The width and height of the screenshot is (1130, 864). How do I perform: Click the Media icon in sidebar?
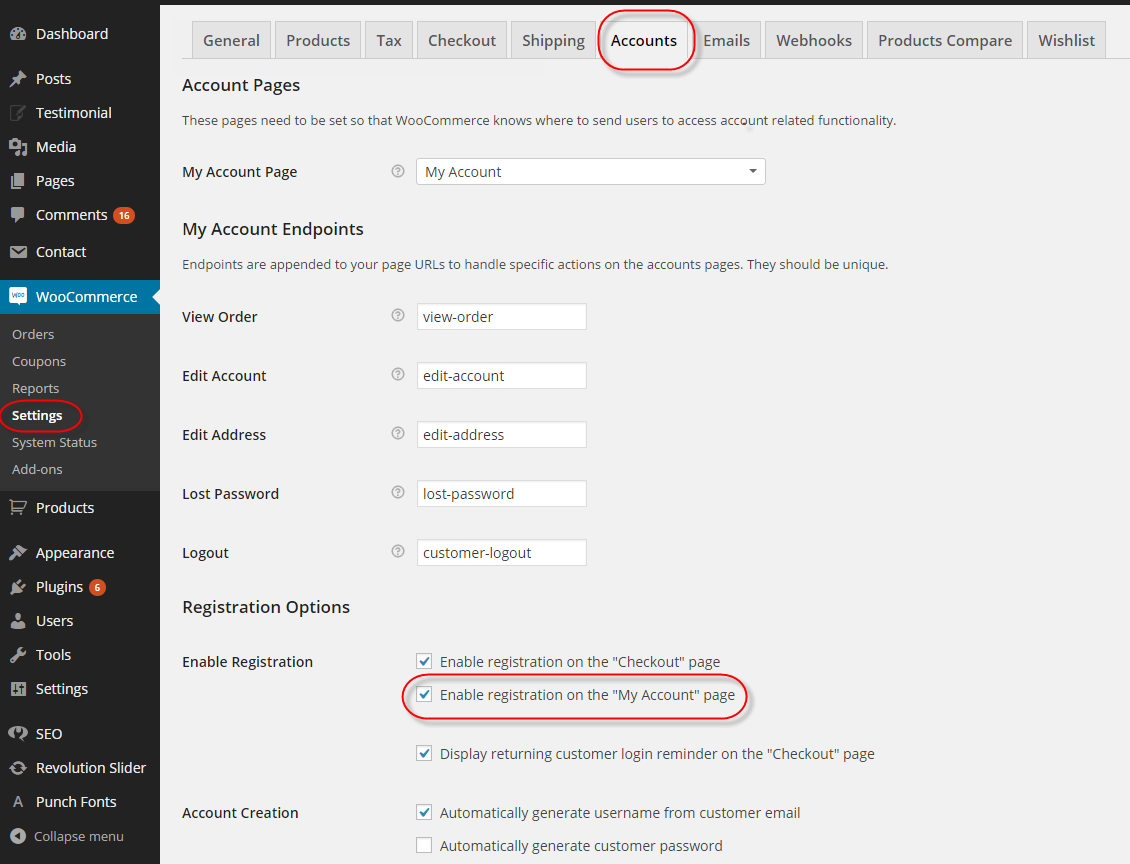[18, 147]
